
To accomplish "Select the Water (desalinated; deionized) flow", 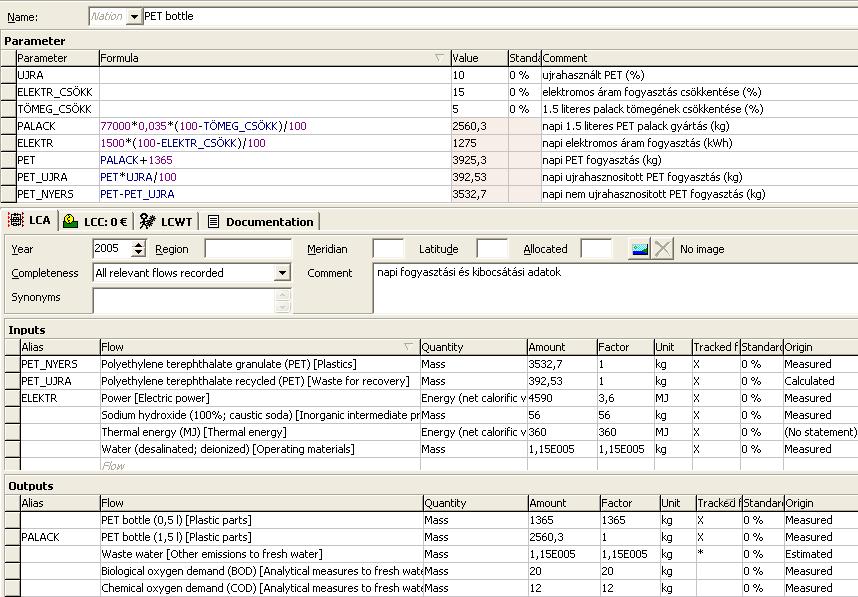I will (x=228, y=449).
